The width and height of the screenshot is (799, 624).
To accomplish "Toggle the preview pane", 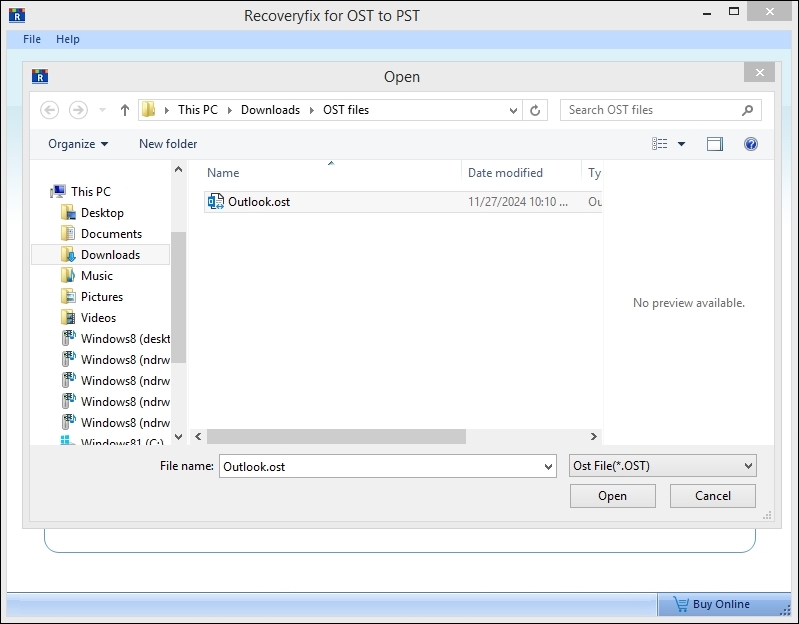I will [714, 144].
